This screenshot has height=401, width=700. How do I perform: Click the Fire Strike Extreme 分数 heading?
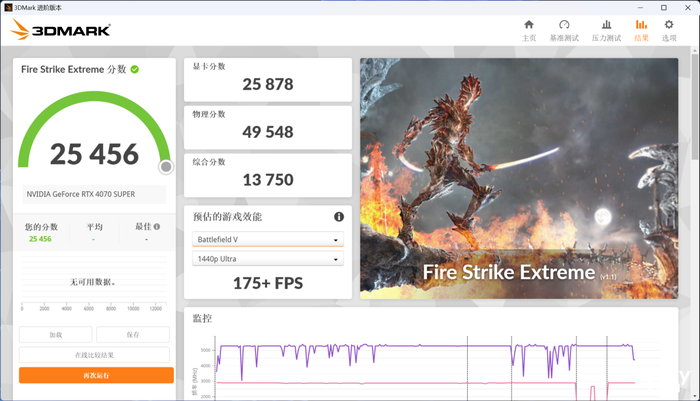pyautogui.click(x=74, y=69)
